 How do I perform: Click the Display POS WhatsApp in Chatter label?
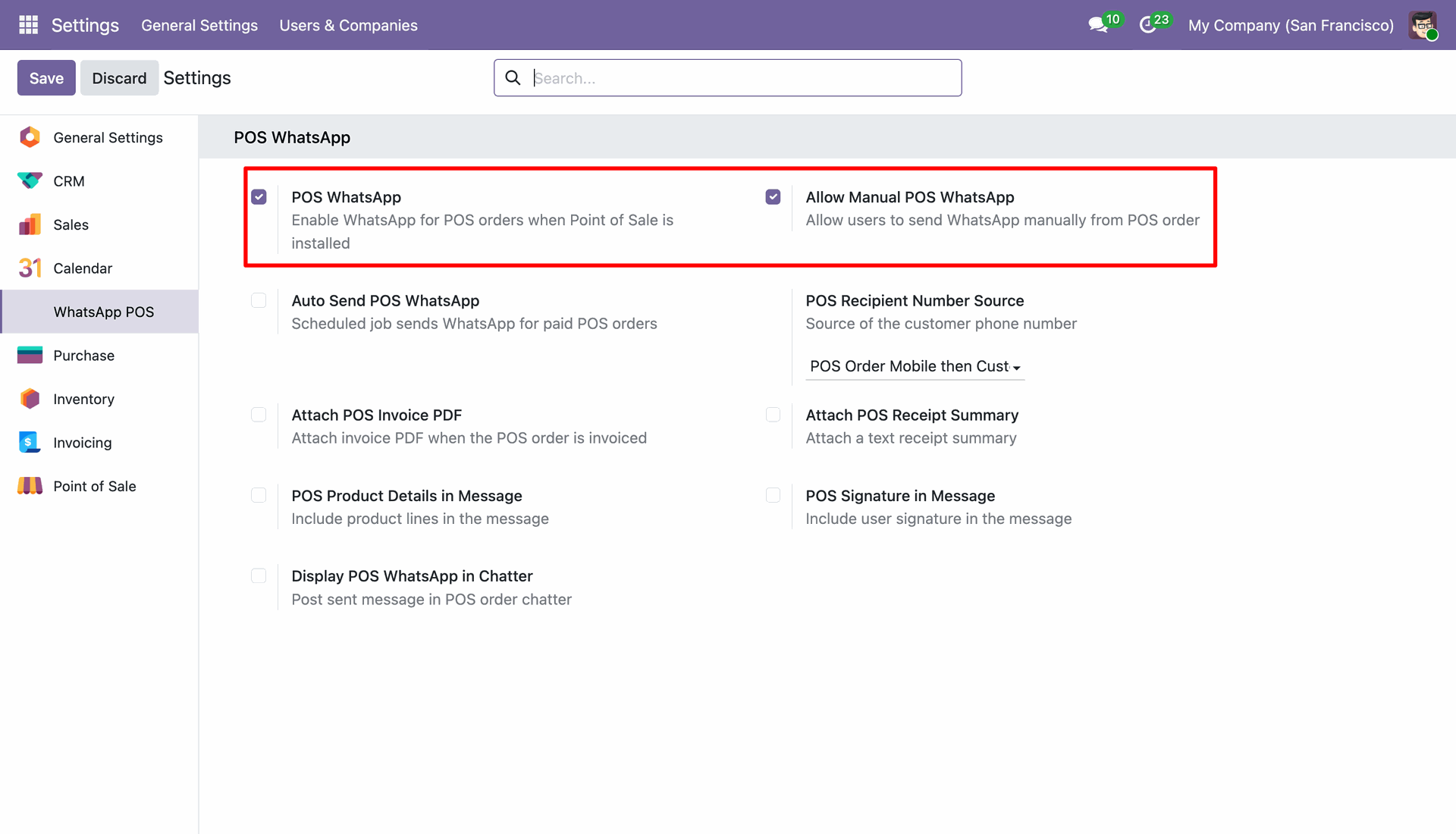pos(412,575)
